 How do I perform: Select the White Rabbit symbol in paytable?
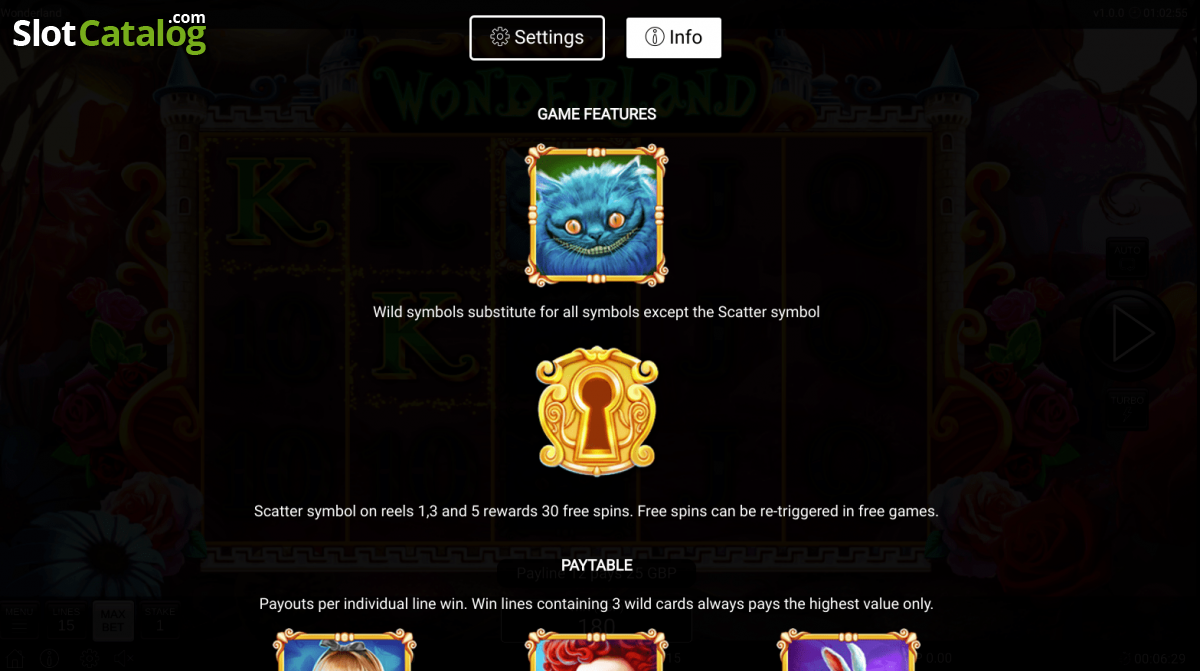point(848,650)
